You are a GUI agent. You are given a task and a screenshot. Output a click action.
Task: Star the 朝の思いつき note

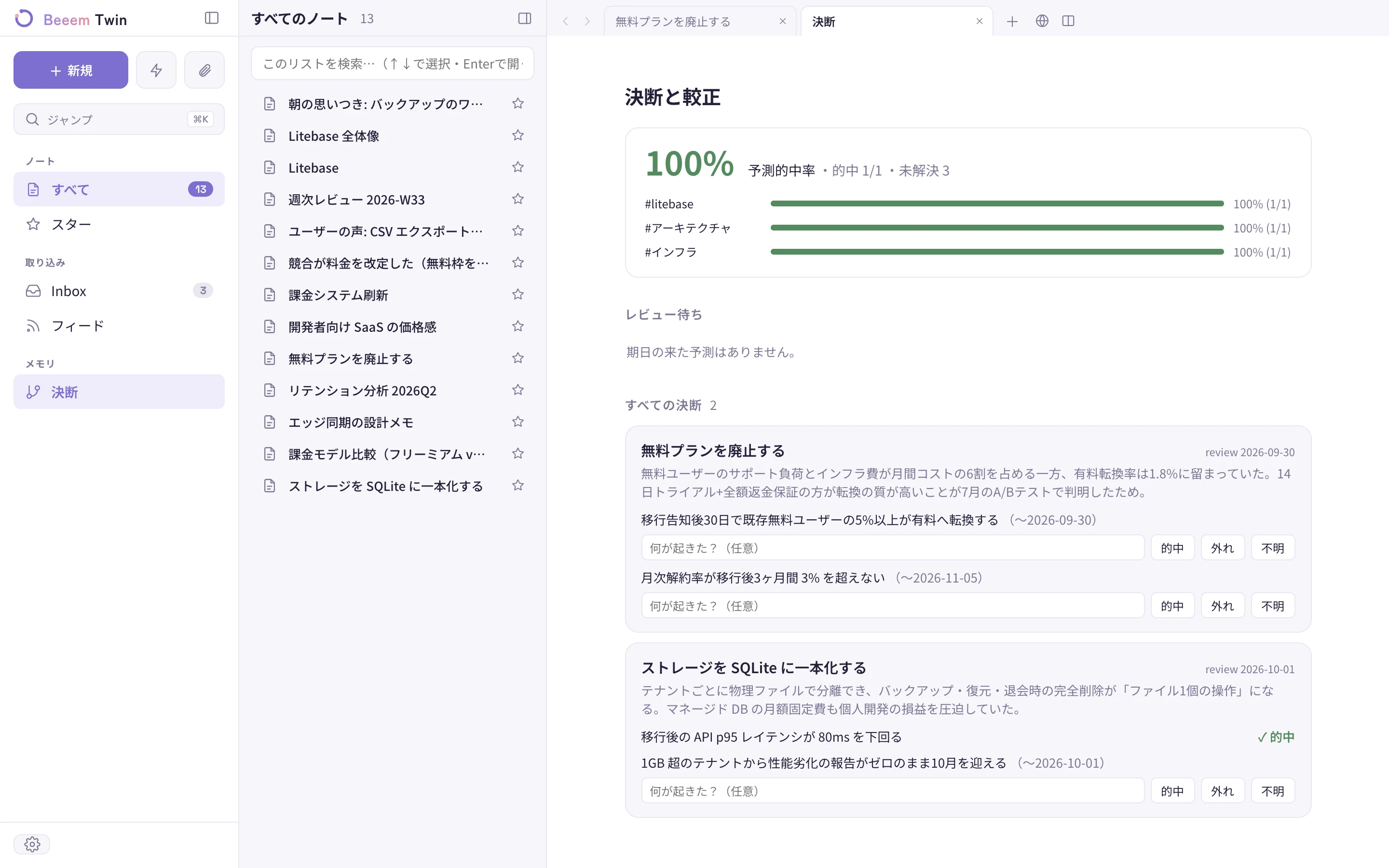[x=517, y=103]
